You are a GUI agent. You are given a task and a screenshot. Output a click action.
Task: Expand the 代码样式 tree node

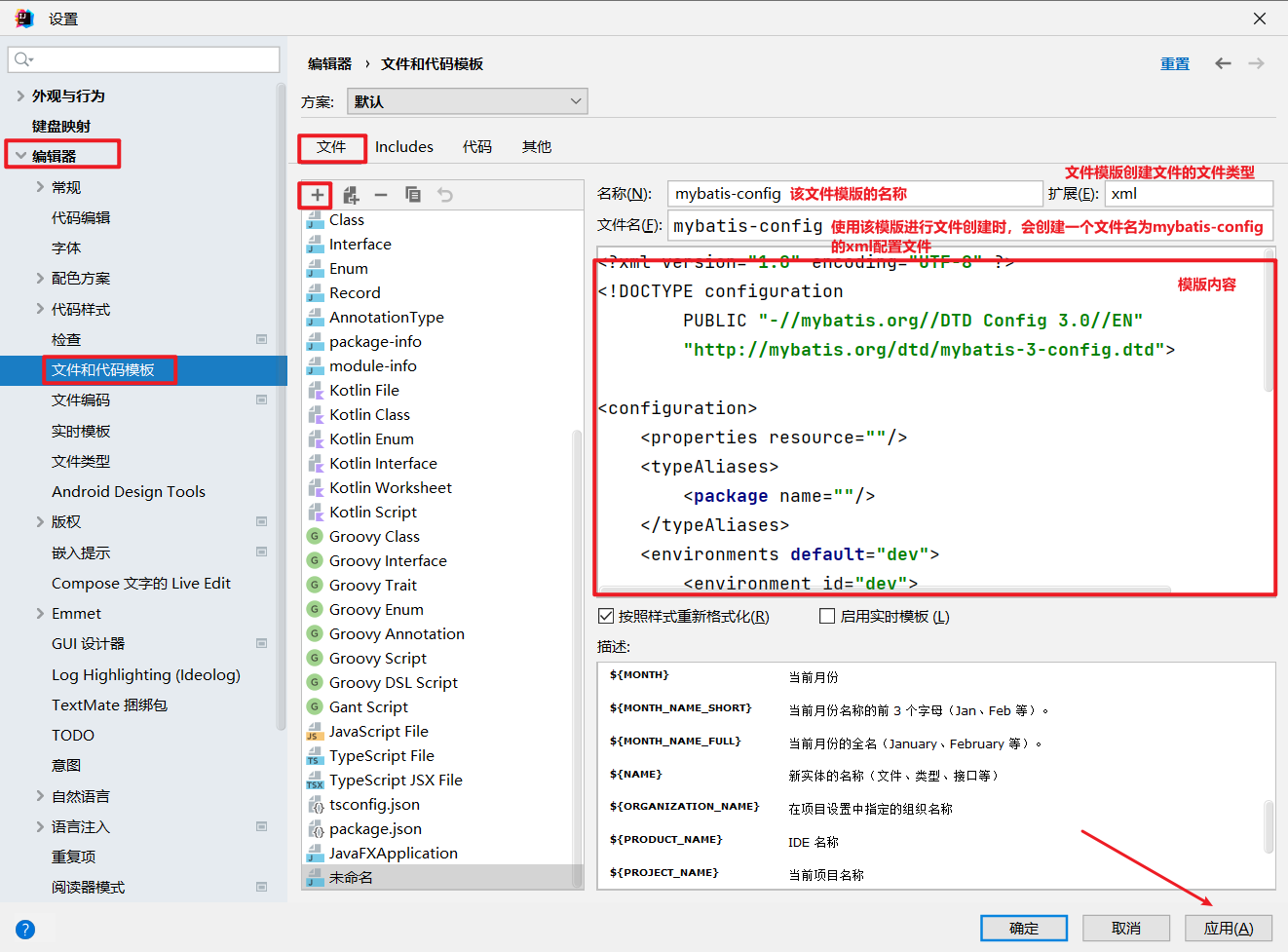coord(40,309)
